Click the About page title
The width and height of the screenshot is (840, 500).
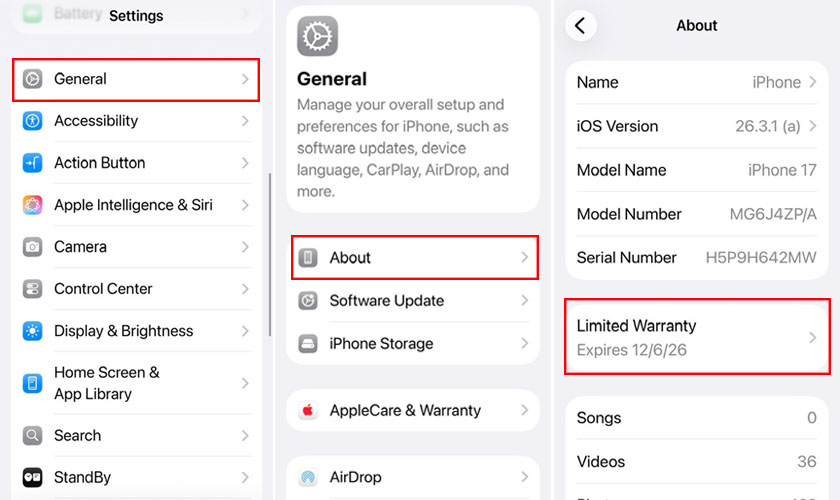click(696, 25)
